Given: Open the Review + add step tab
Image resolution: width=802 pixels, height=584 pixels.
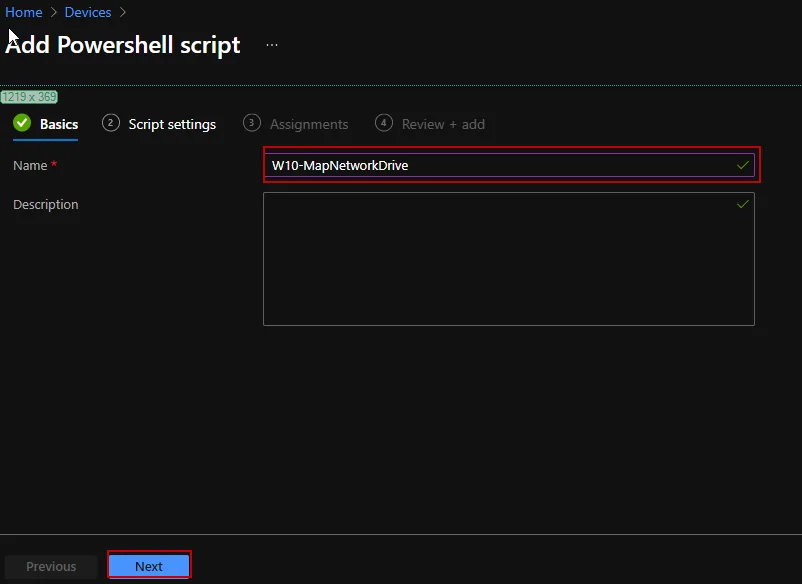Looking at the screenshot, I should [x=430, y=124].
